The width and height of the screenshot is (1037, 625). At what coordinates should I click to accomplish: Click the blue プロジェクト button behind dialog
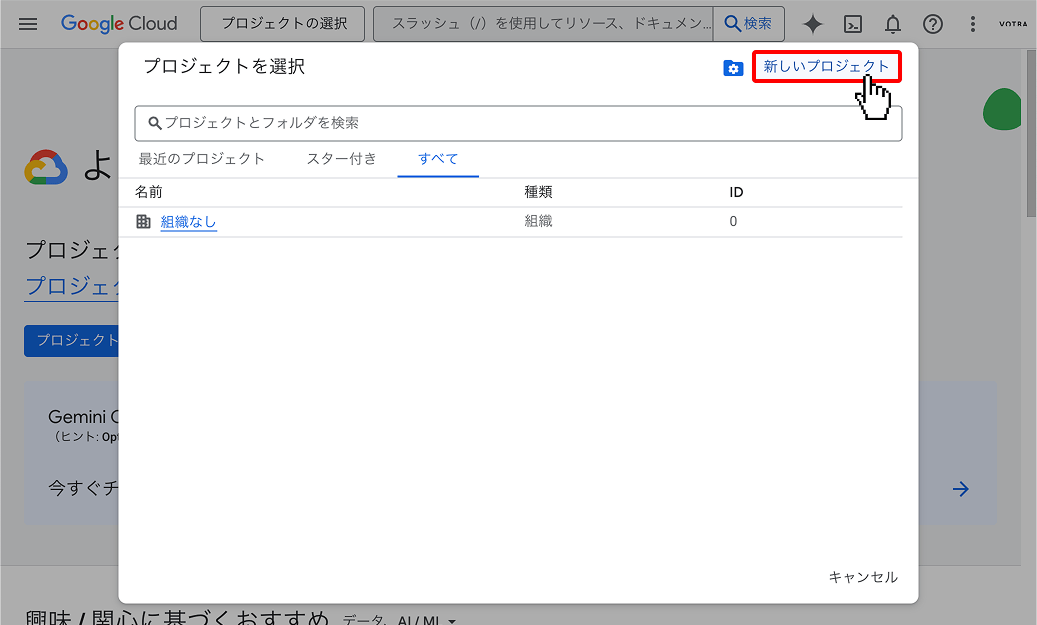[71, 341]
